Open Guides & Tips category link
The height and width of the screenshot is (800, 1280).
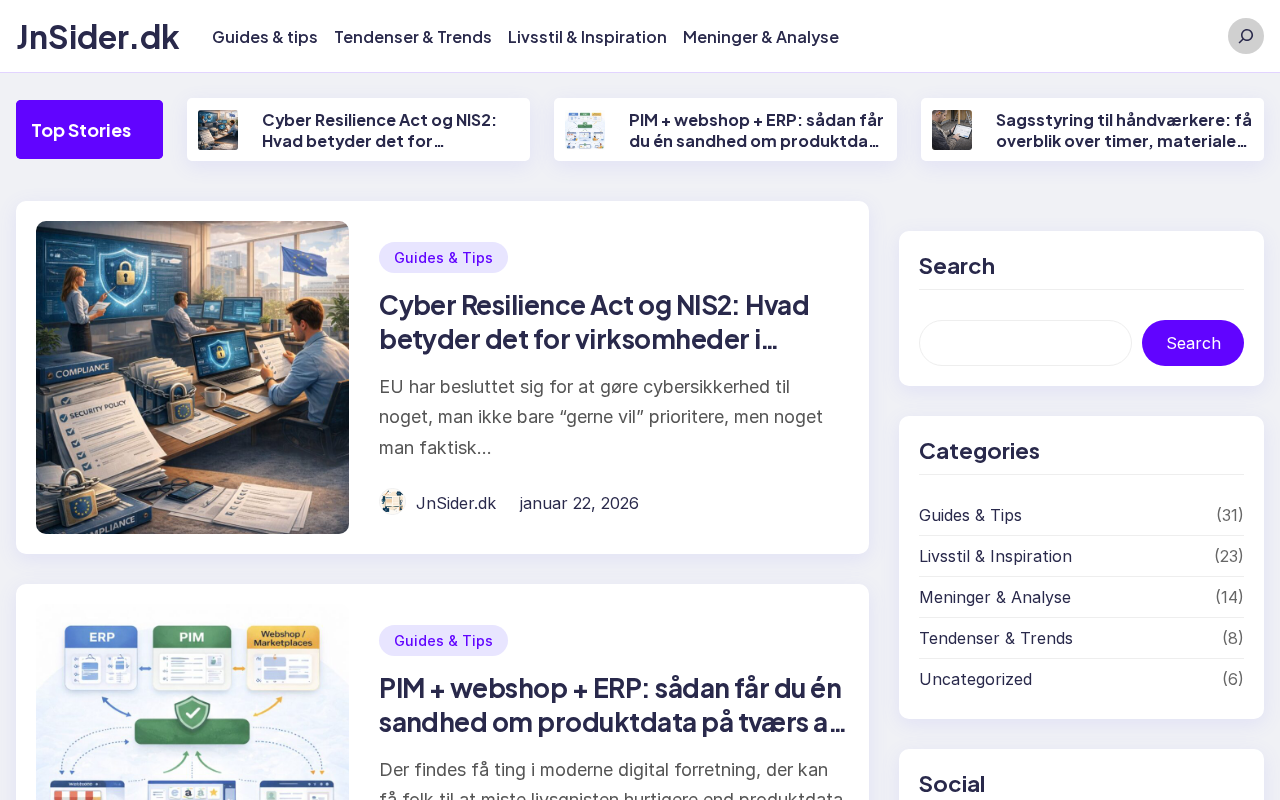970,515
